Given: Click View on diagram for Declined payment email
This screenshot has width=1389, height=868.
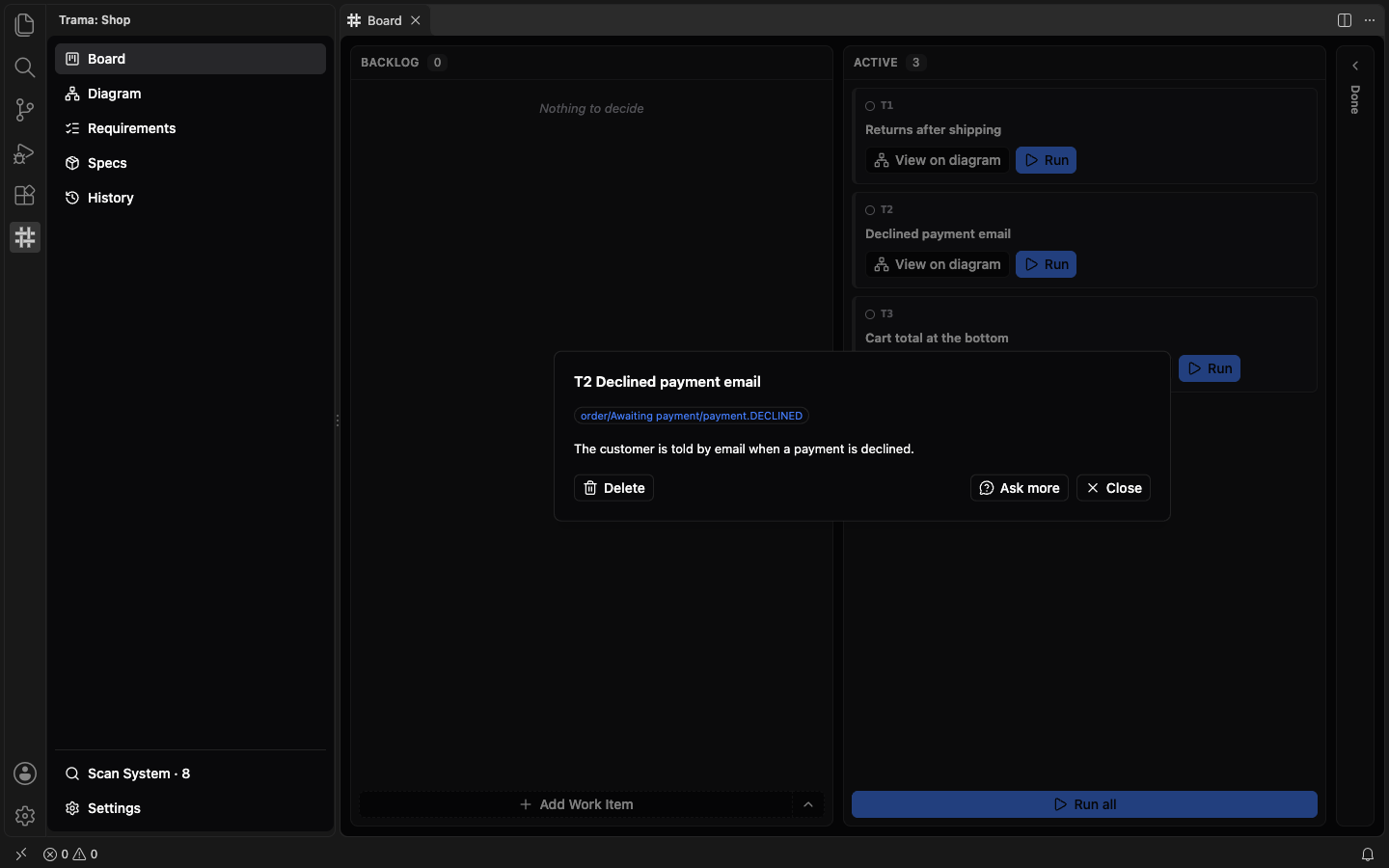Looking at the screenshot, I should (938, 264).
